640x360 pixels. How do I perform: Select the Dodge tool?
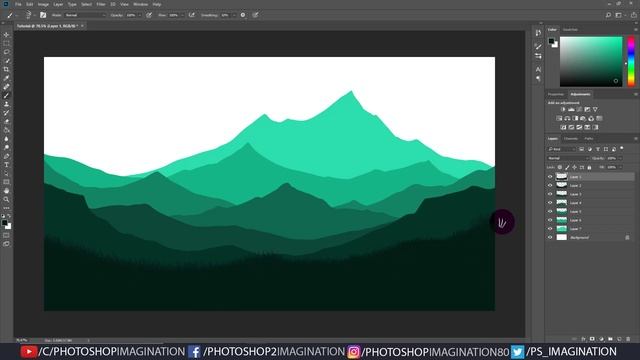point(6,147)
